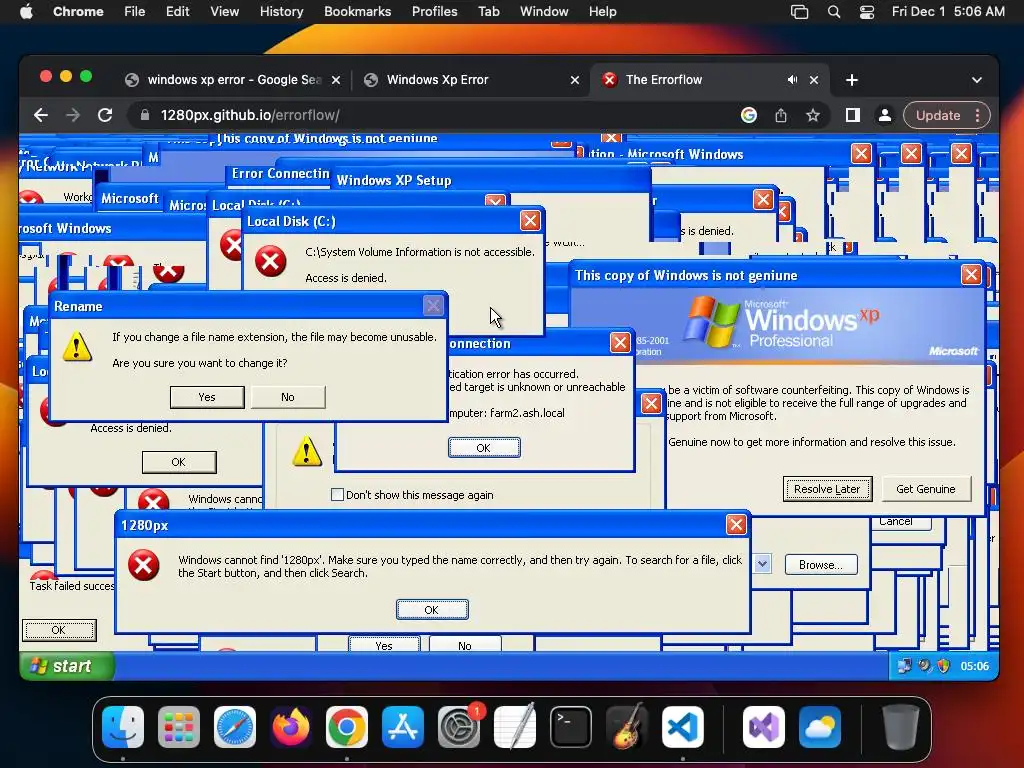Open the Google icon in address bar
Viewport: 1024px width, 768px height.
[x=748, y=116]
